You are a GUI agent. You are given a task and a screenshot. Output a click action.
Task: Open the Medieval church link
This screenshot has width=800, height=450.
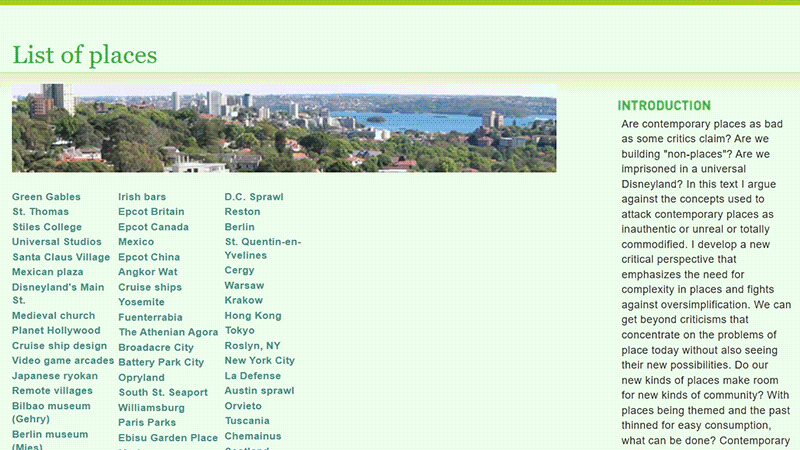(x=54, y=316)
